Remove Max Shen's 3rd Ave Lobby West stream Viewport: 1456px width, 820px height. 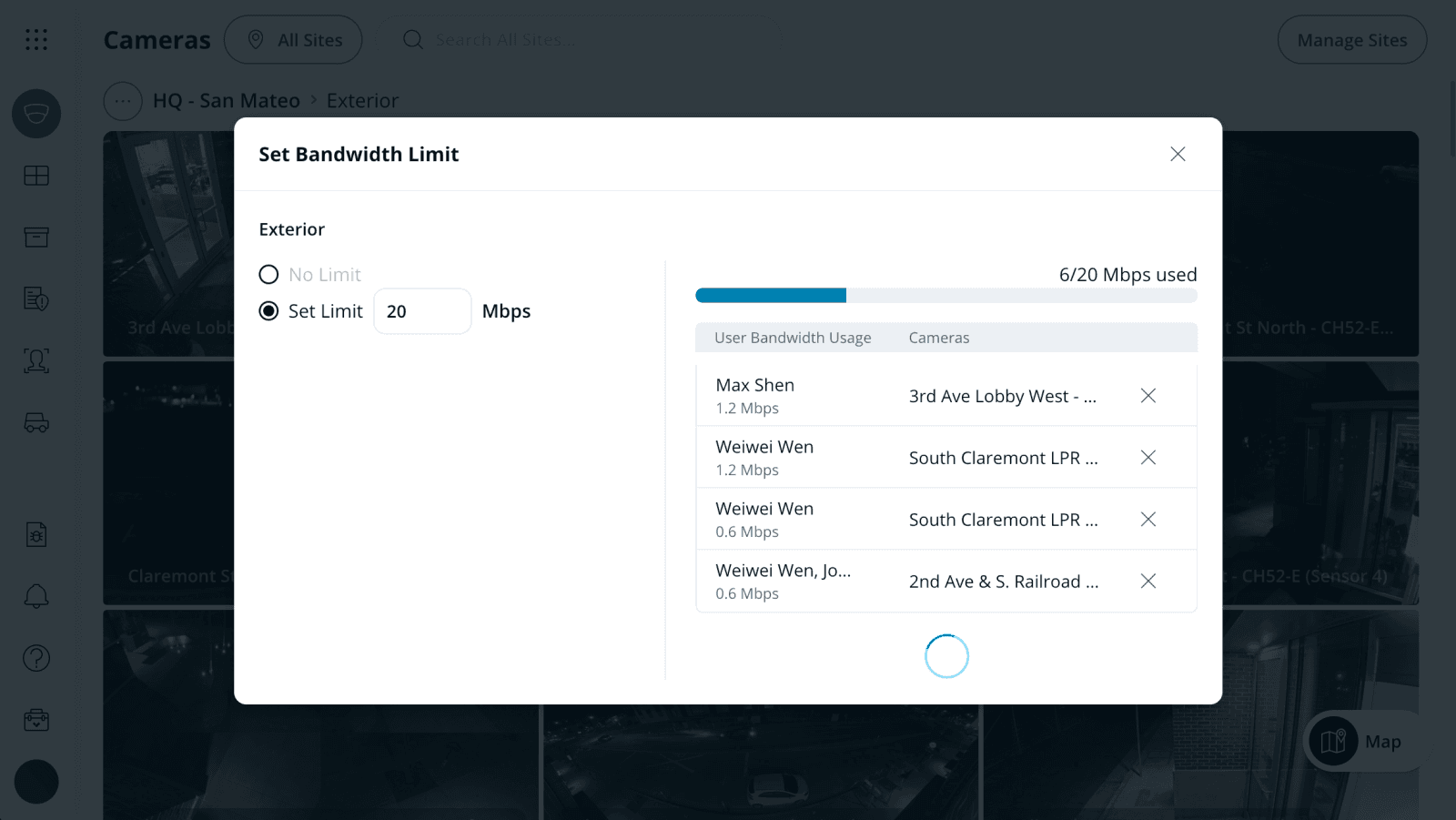pos(1148,395)
